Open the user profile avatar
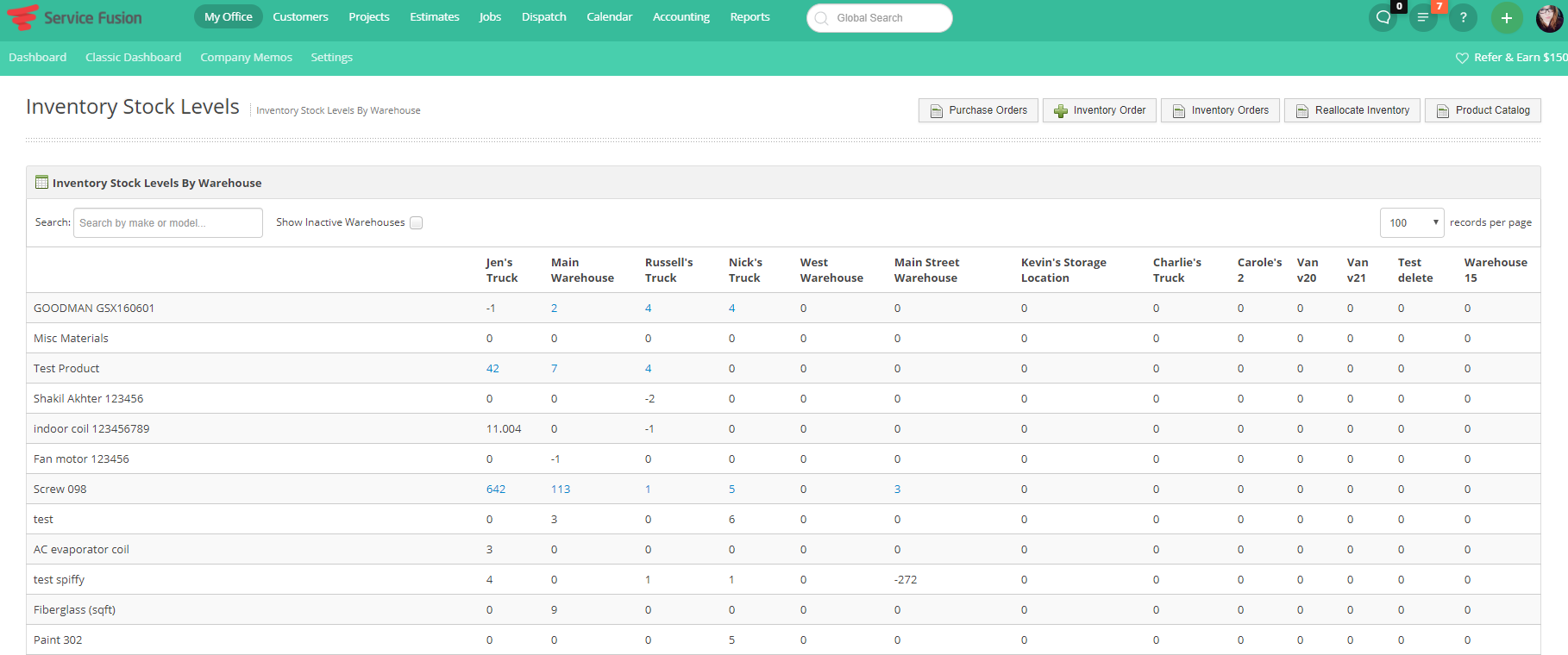The width and height of the screenshot is (1568, 655). (1550, 17)
